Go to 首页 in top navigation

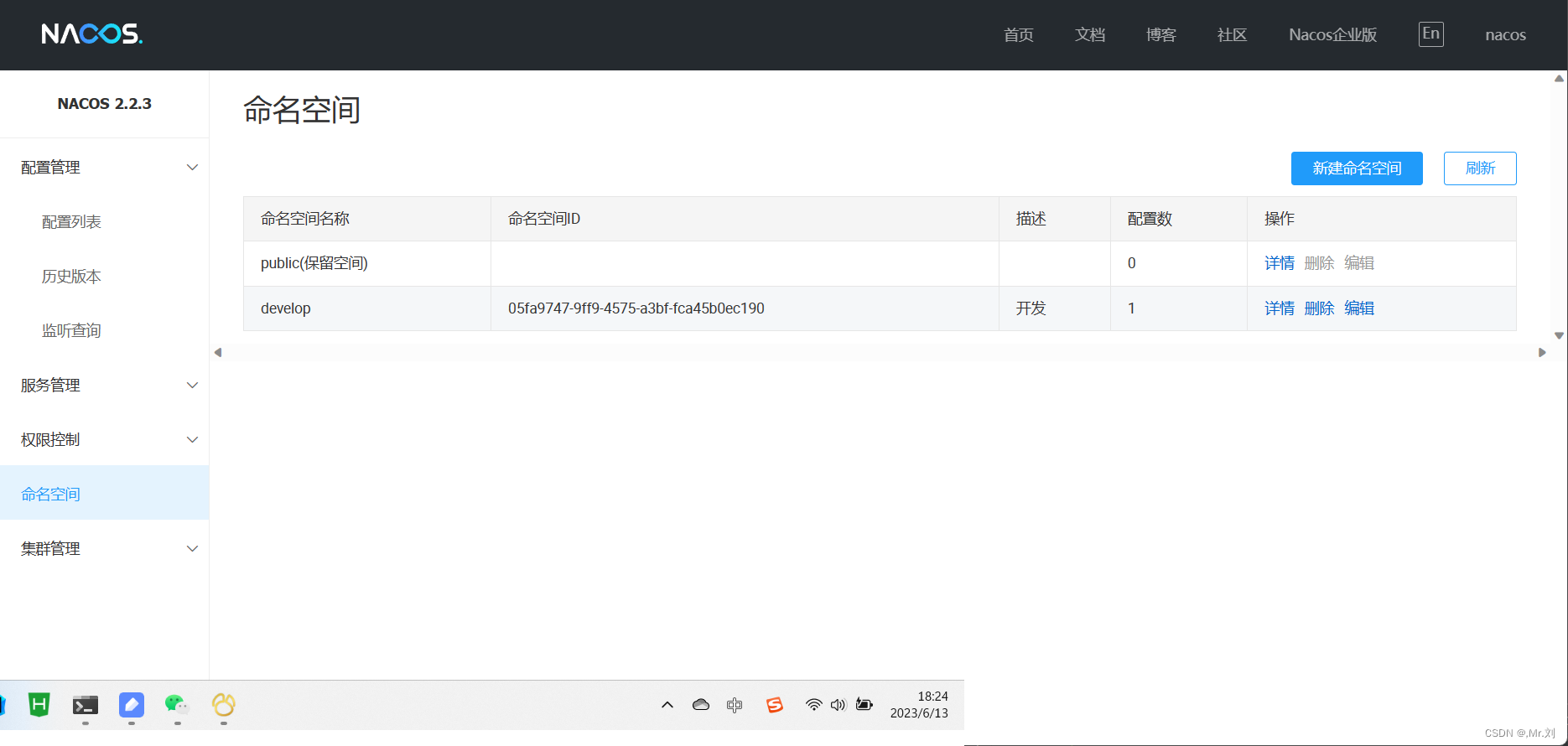(x=1019, y=35)
